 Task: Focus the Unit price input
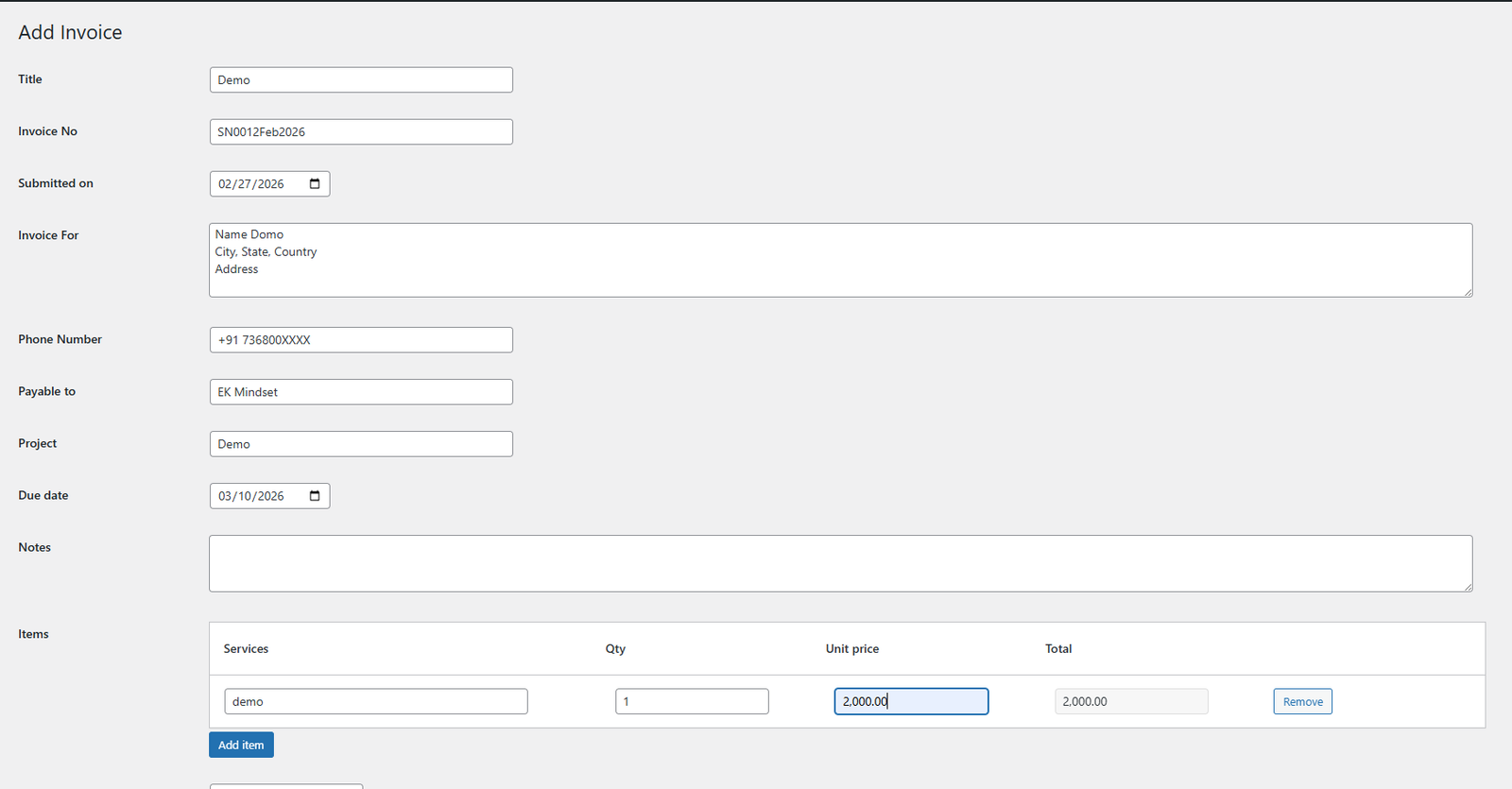pos(910,701)
